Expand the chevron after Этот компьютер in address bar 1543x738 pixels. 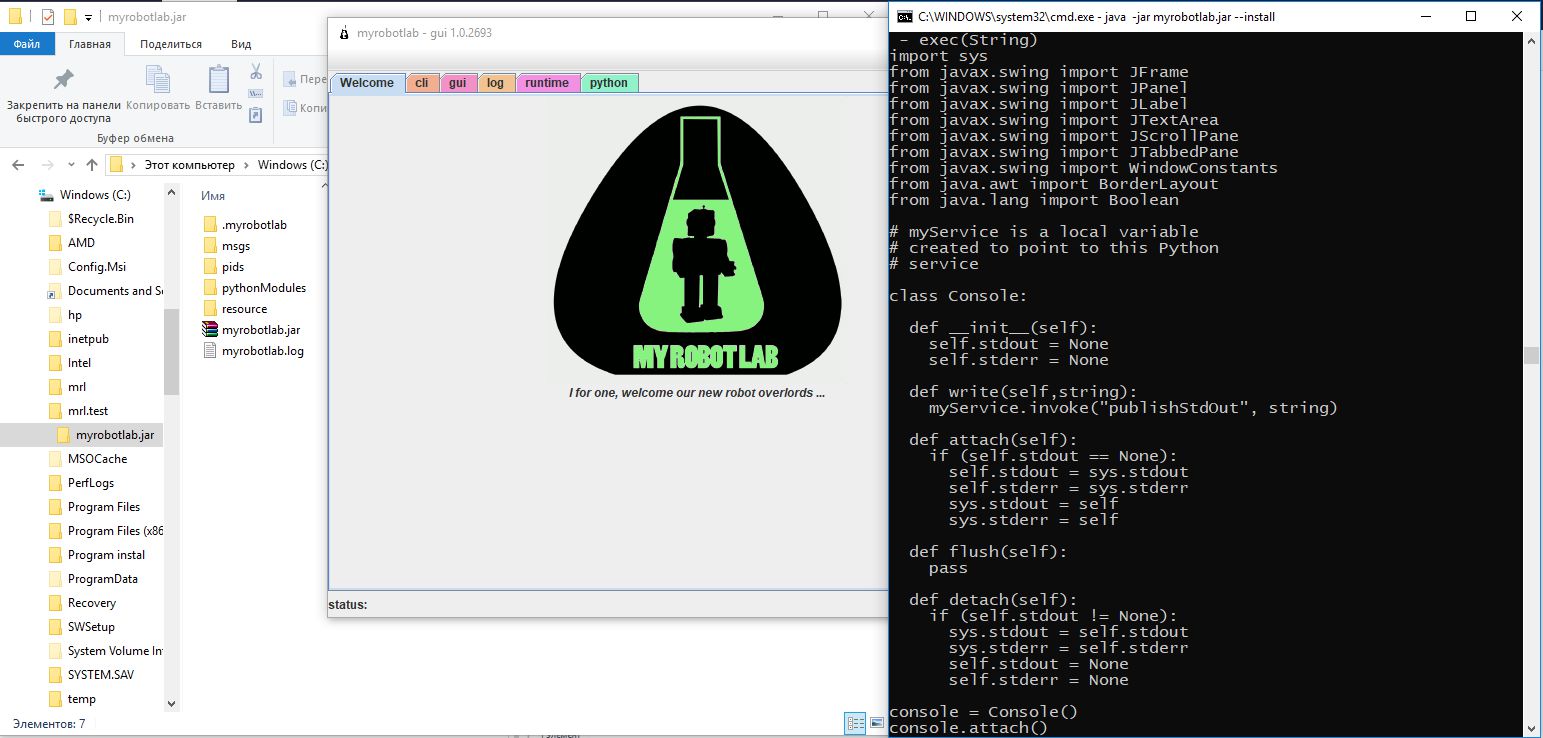[x=246, y=165]
